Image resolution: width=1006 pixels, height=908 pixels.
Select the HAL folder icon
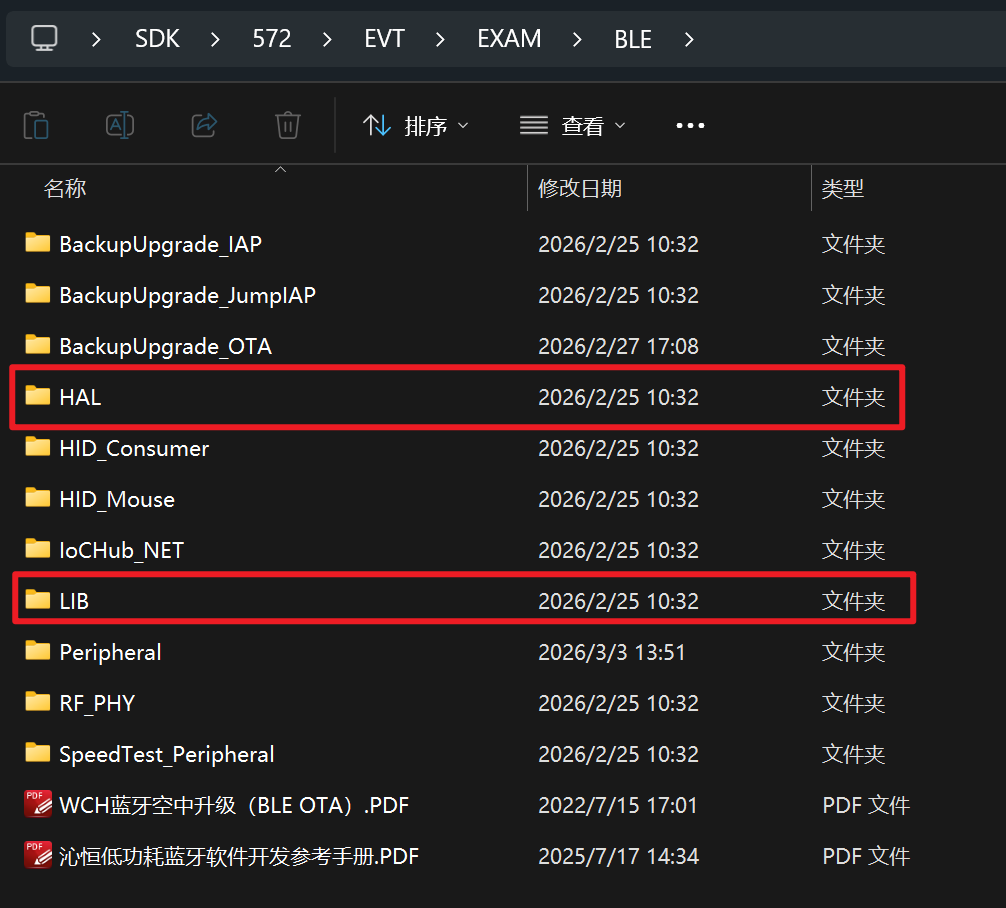pyautogui.click(x=38, y=395)
